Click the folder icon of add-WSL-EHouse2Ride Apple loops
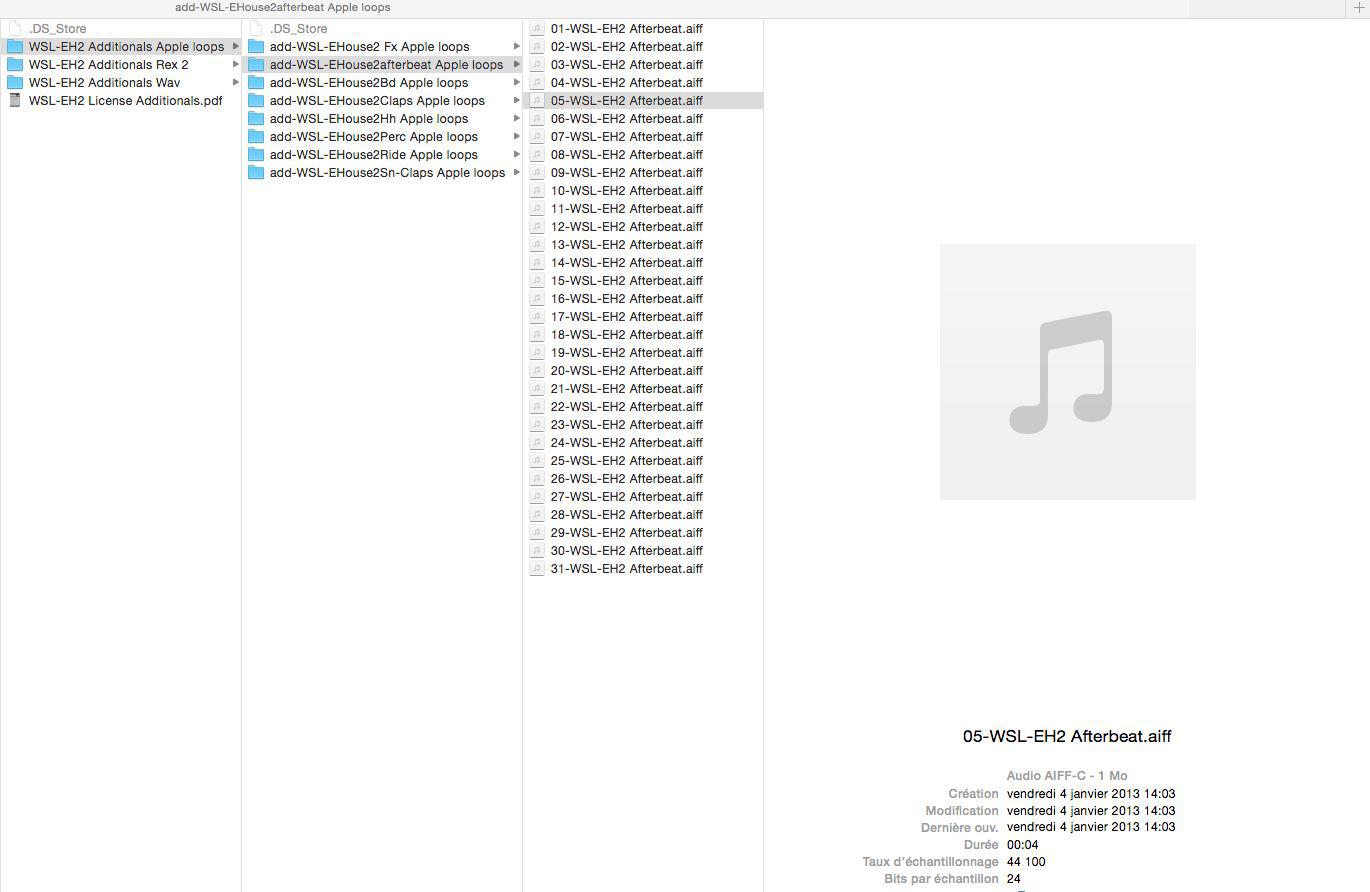The image size is (1370, 892). coord(256,155)
